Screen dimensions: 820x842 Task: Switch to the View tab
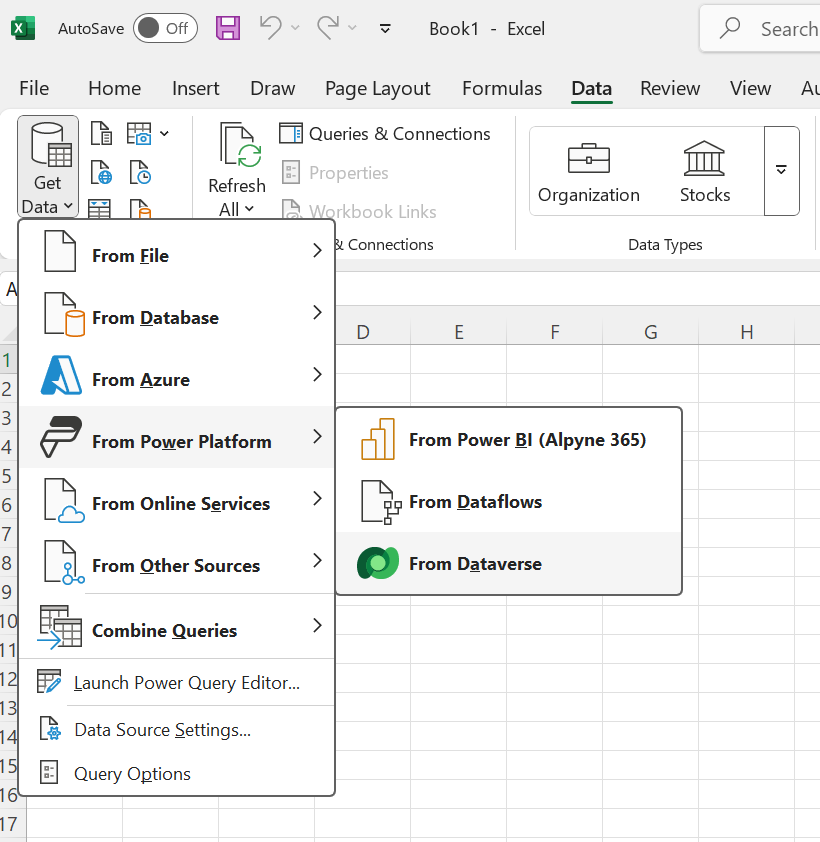750,88
